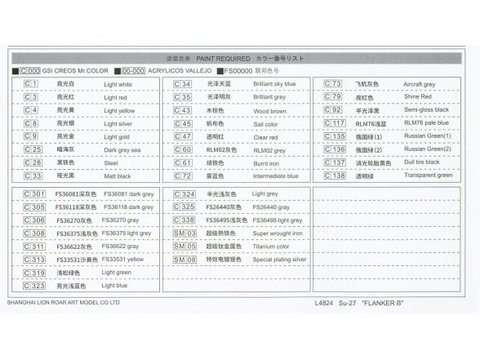
Task: Click the 'Steel' color name
Action: [111, 163]
